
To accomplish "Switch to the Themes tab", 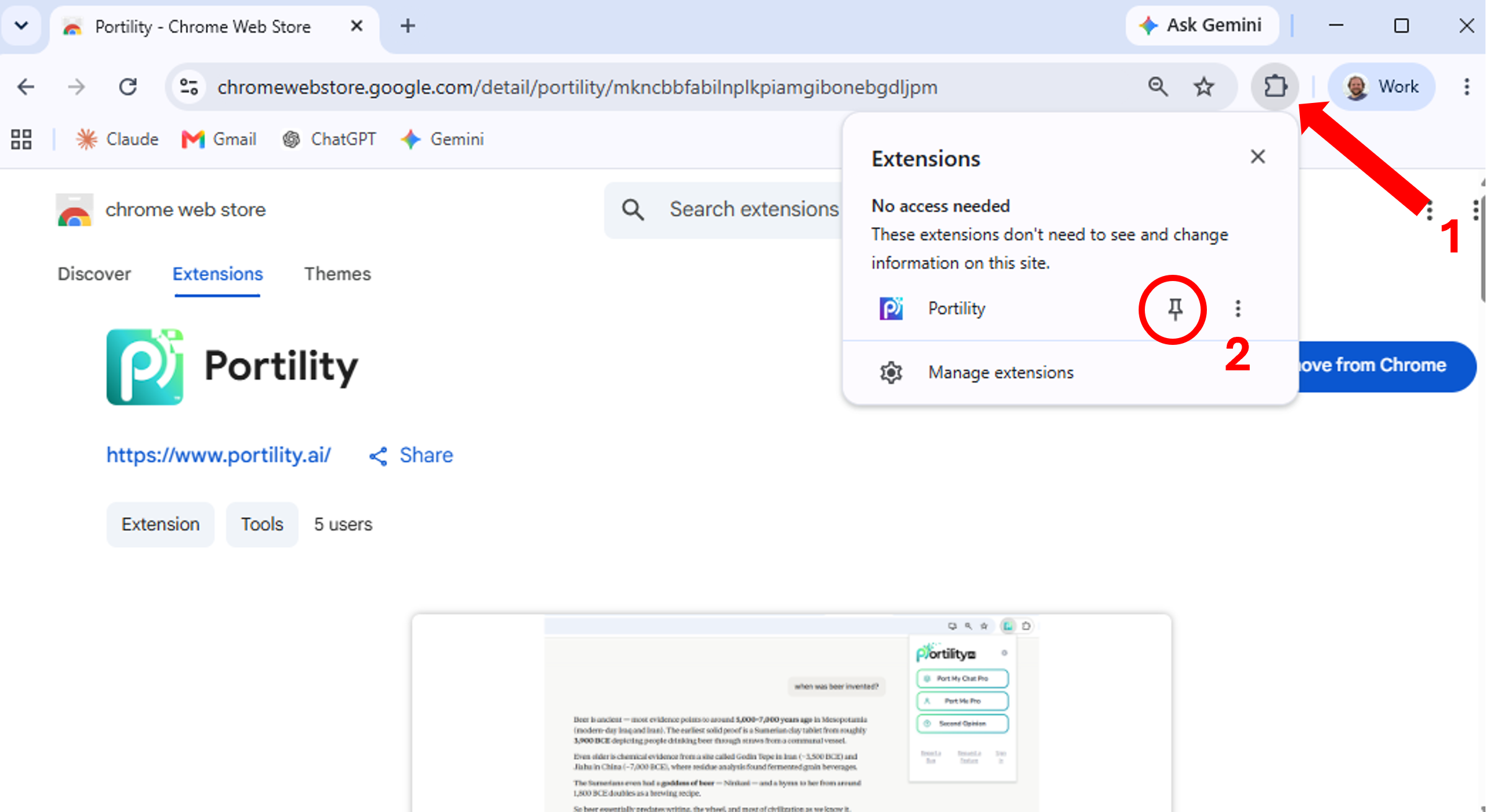I will [x=338, y=274].
